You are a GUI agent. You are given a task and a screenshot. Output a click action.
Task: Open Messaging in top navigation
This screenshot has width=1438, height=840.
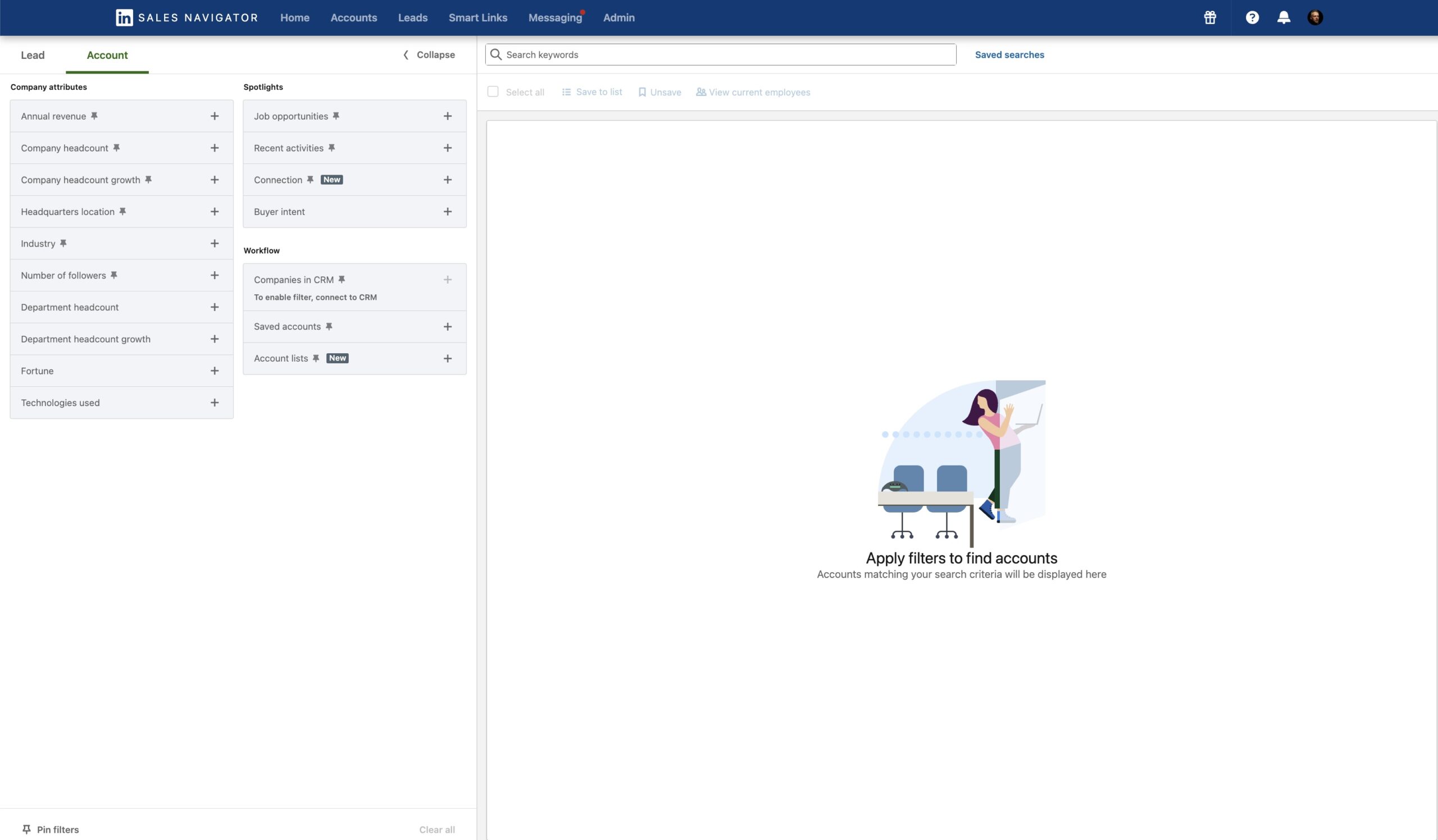pyautogui.click(x=555, y=17)
